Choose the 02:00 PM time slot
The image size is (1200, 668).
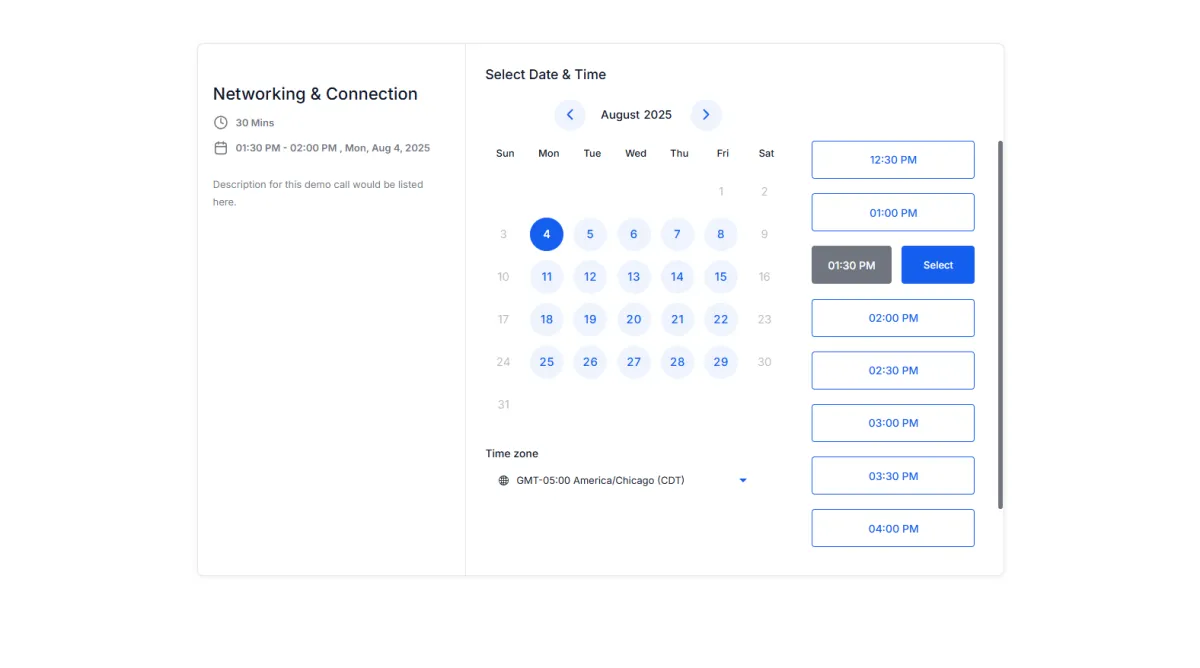click(893, 318)
